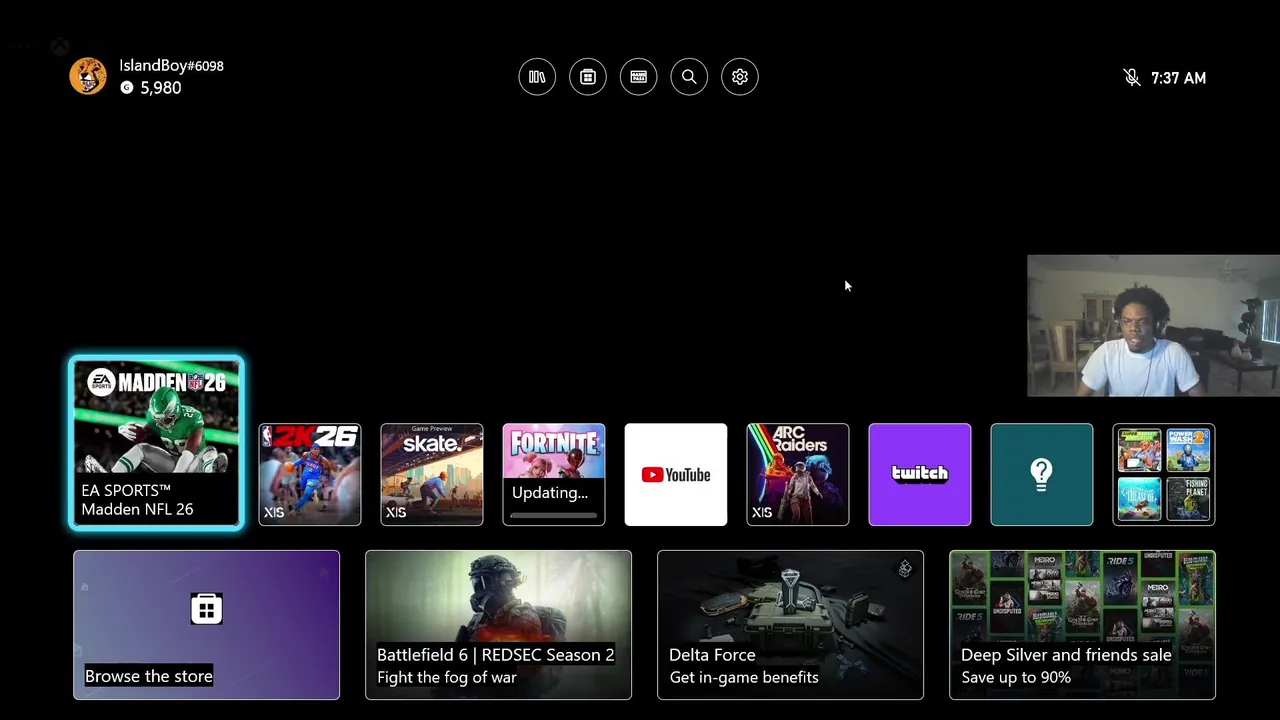Open the Microsoft Store icon in top bar

pyautogui.click(x=588, y=77)
